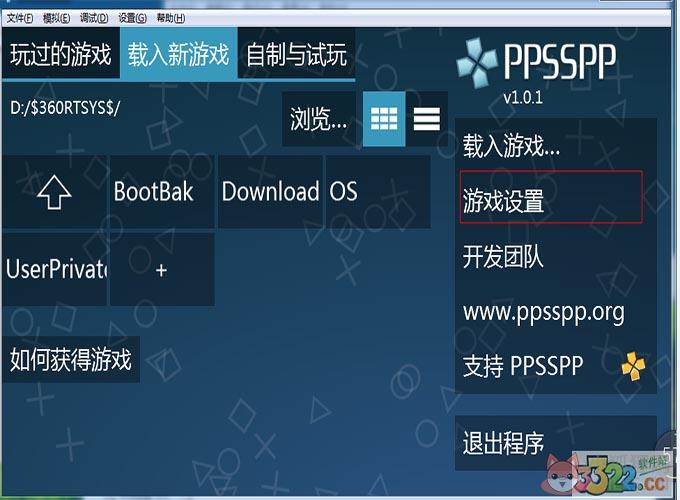Open the OS folder
The width and height of the screenshot is (680, 500).
click(x=378, y=192)
